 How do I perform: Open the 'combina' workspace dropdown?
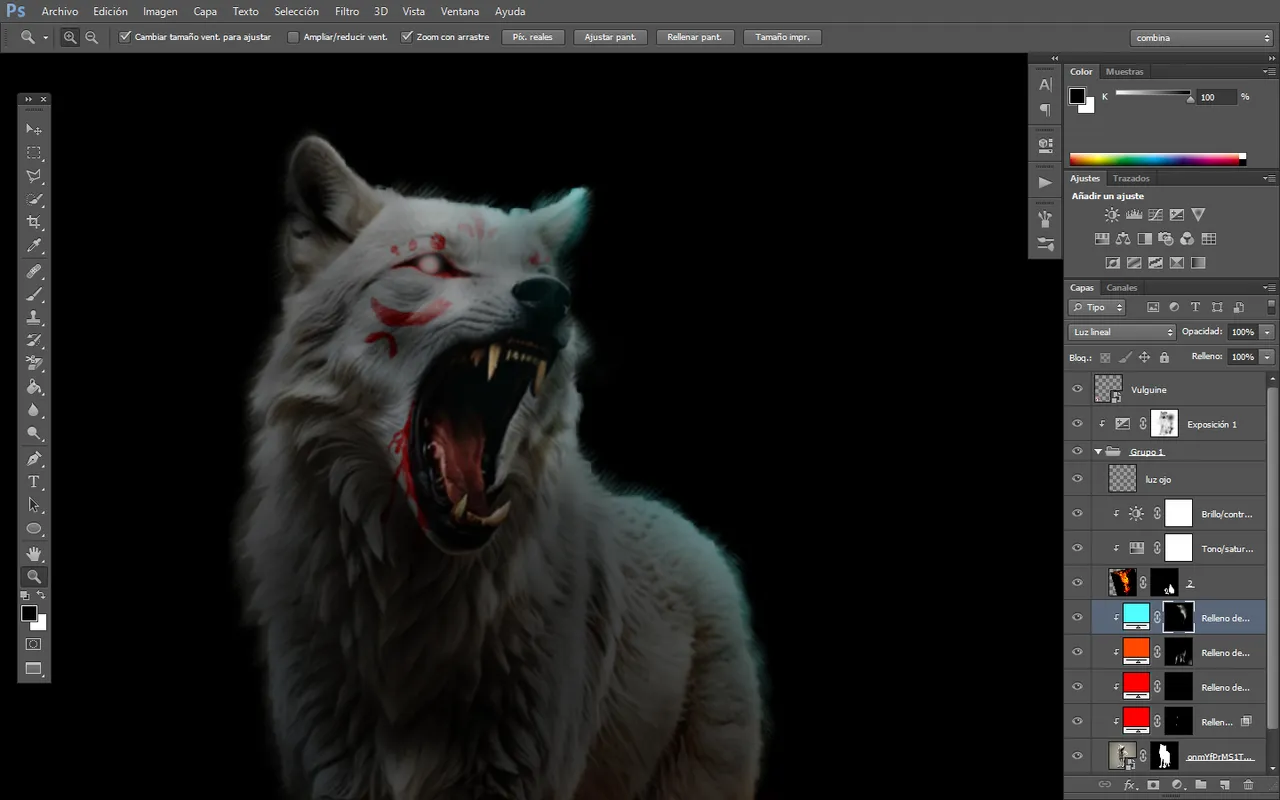[x=1202, y=38]
